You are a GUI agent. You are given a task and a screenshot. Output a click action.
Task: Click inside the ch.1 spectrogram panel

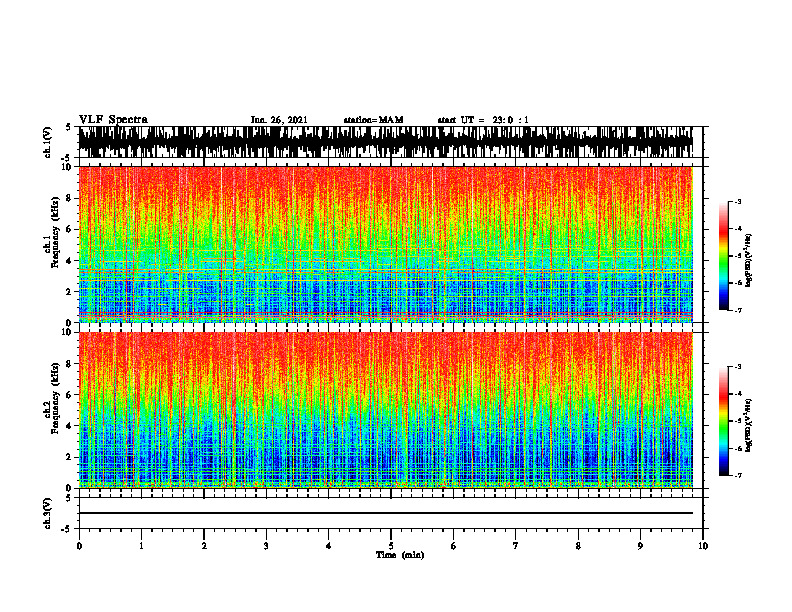385,244
